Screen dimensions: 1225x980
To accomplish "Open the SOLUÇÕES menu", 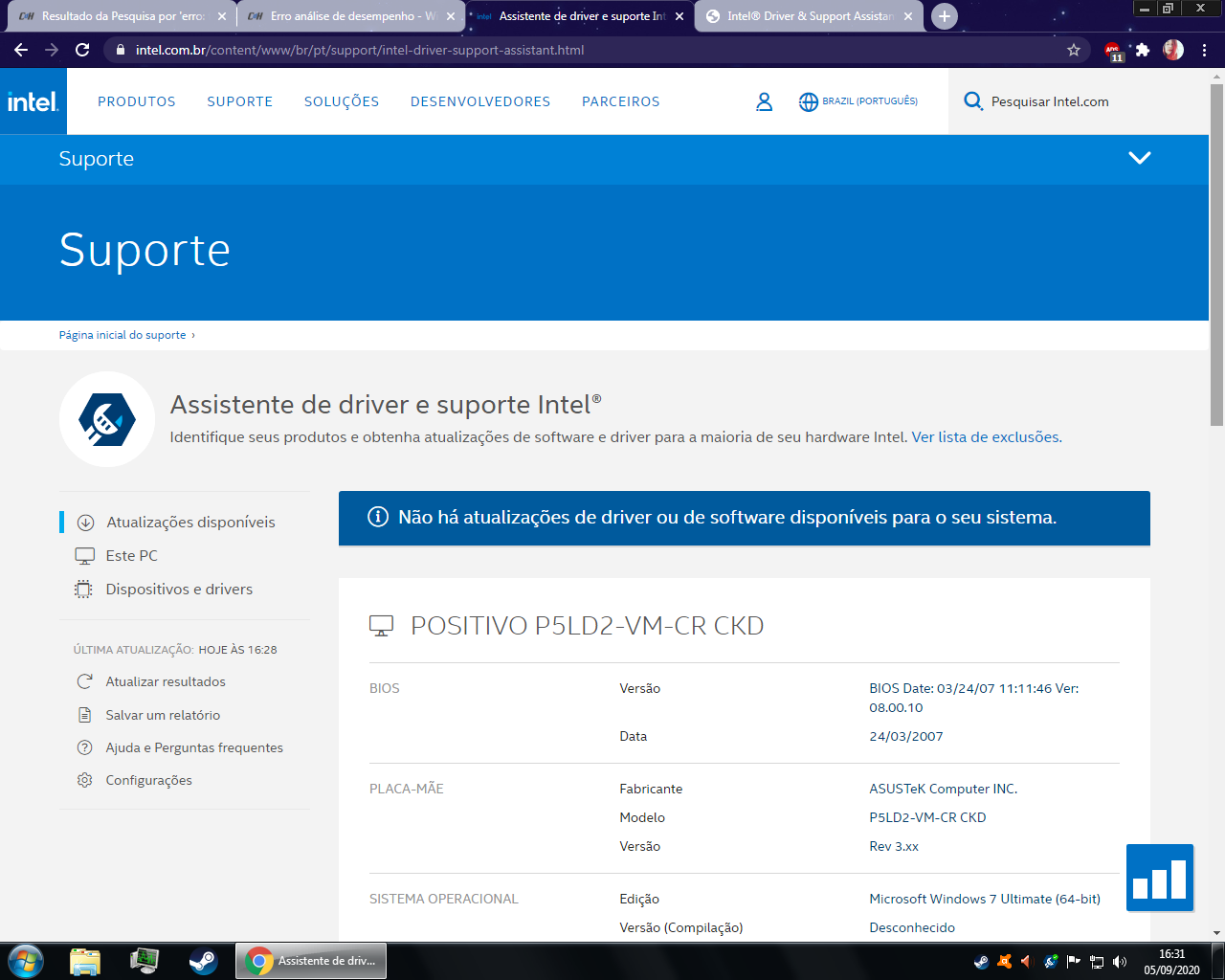I will click(342, 101).
